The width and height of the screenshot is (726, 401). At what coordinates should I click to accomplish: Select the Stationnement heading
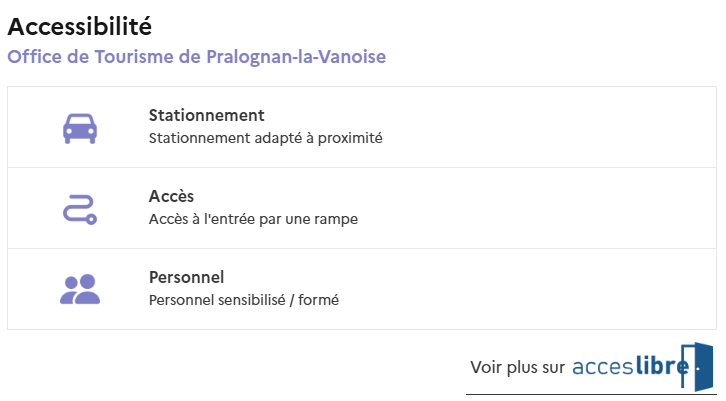[x=206, y=115]
